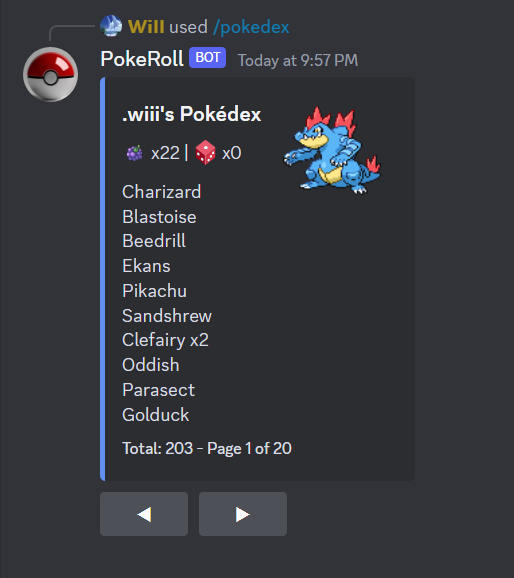
Task: Click the PokeRoll bot name
Action: [142, 59]
